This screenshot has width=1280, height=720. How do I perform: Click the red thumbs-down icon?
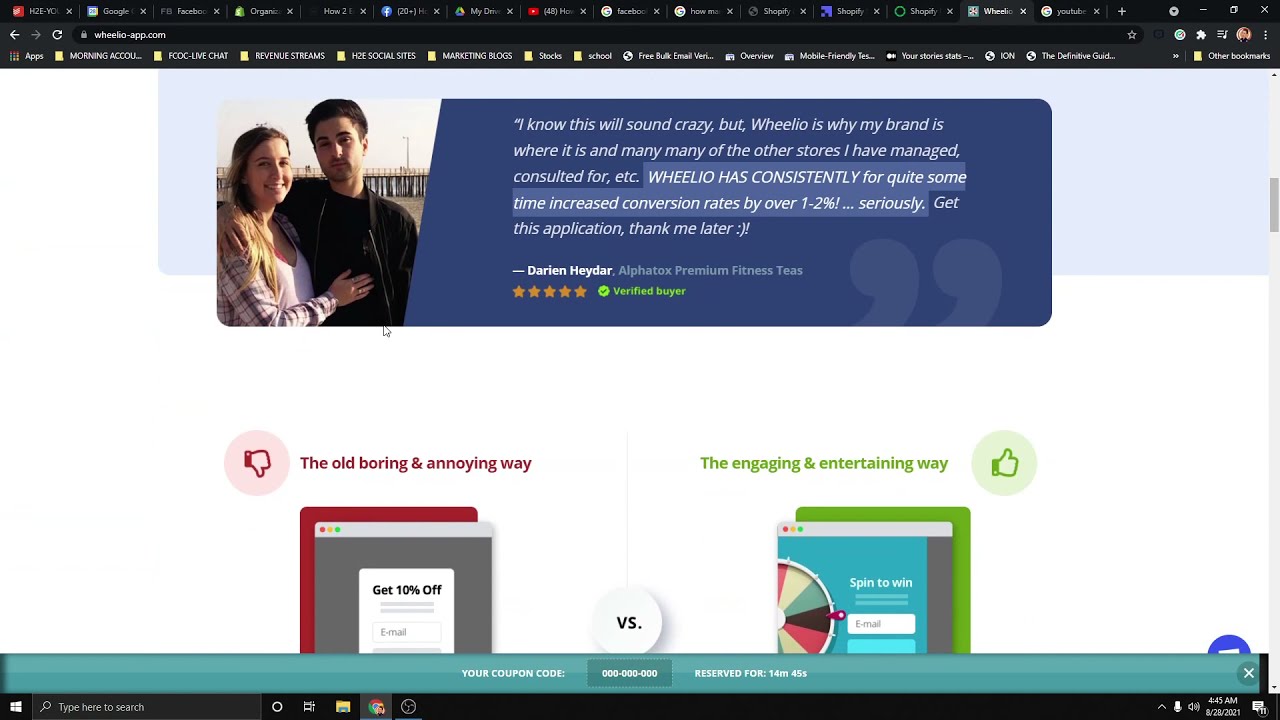pyautogui.click(x=257, y=463)
